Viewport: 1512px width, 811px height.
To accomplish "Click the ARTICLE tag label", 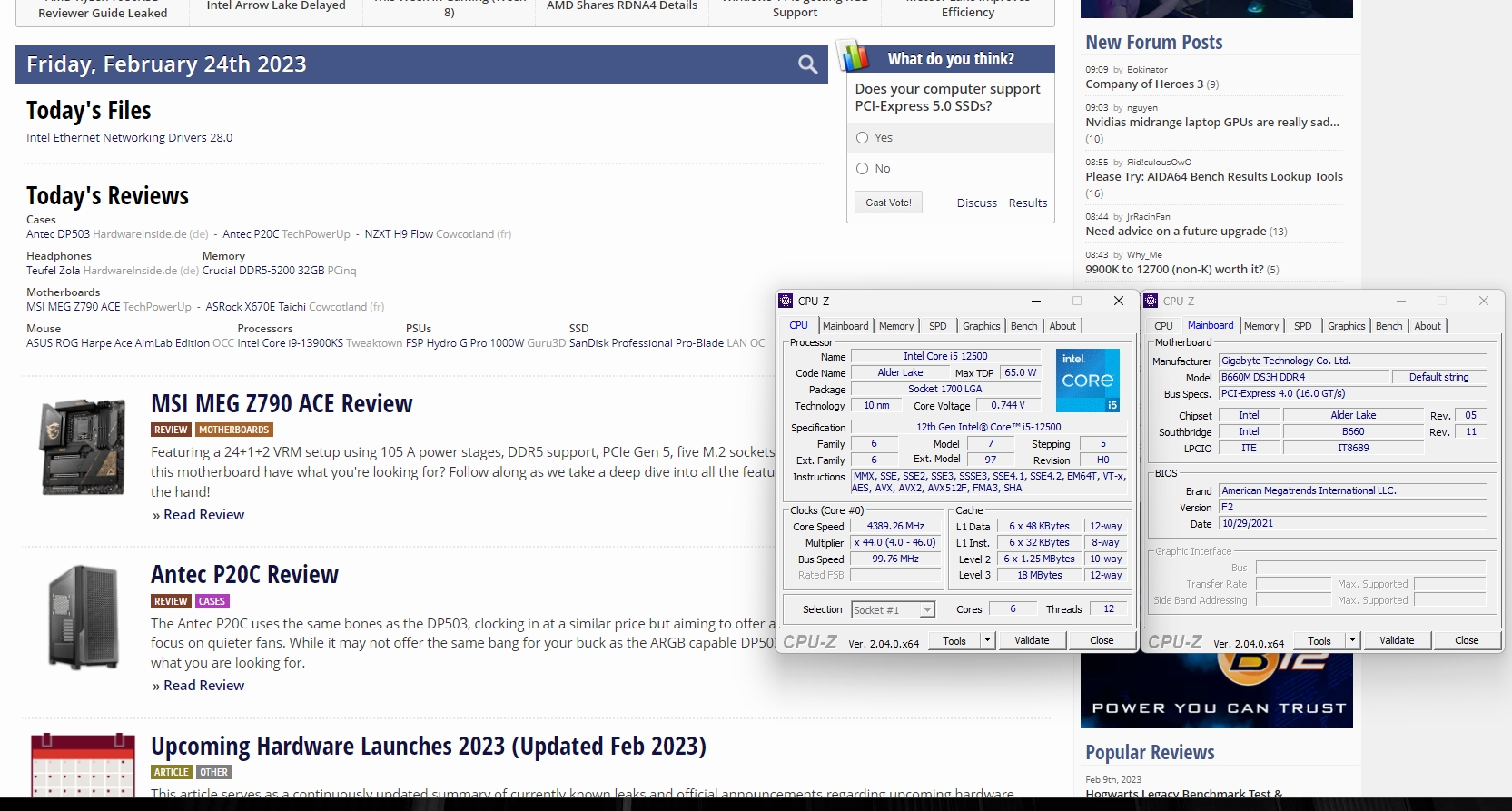I will [x=171, y=772].
